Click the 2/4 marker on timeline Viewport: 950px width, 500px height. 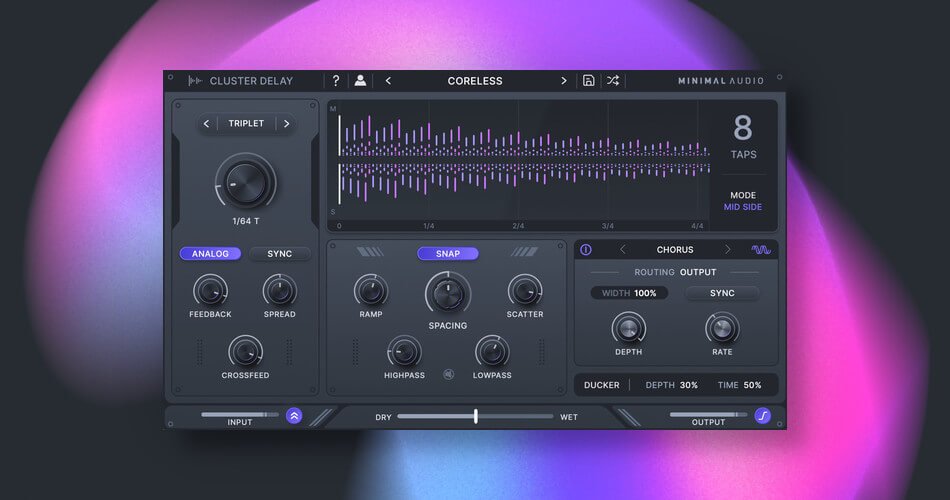point(518,226)
